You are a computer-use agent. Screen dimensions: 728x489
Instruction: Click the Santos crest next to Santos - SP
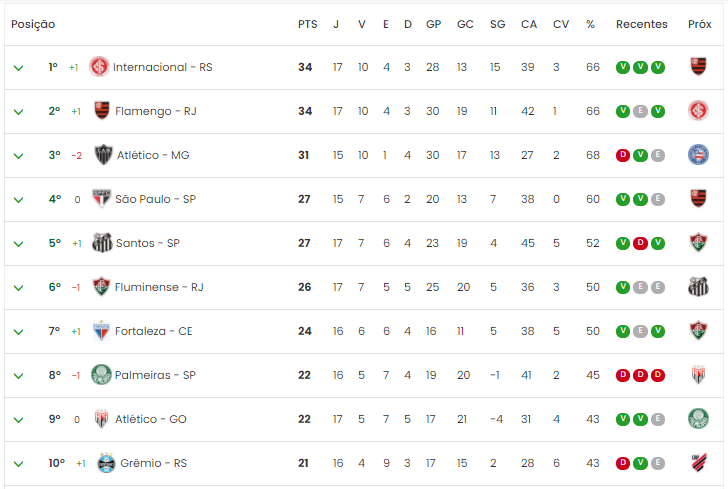pyautogui.click(x=102, y=242)
